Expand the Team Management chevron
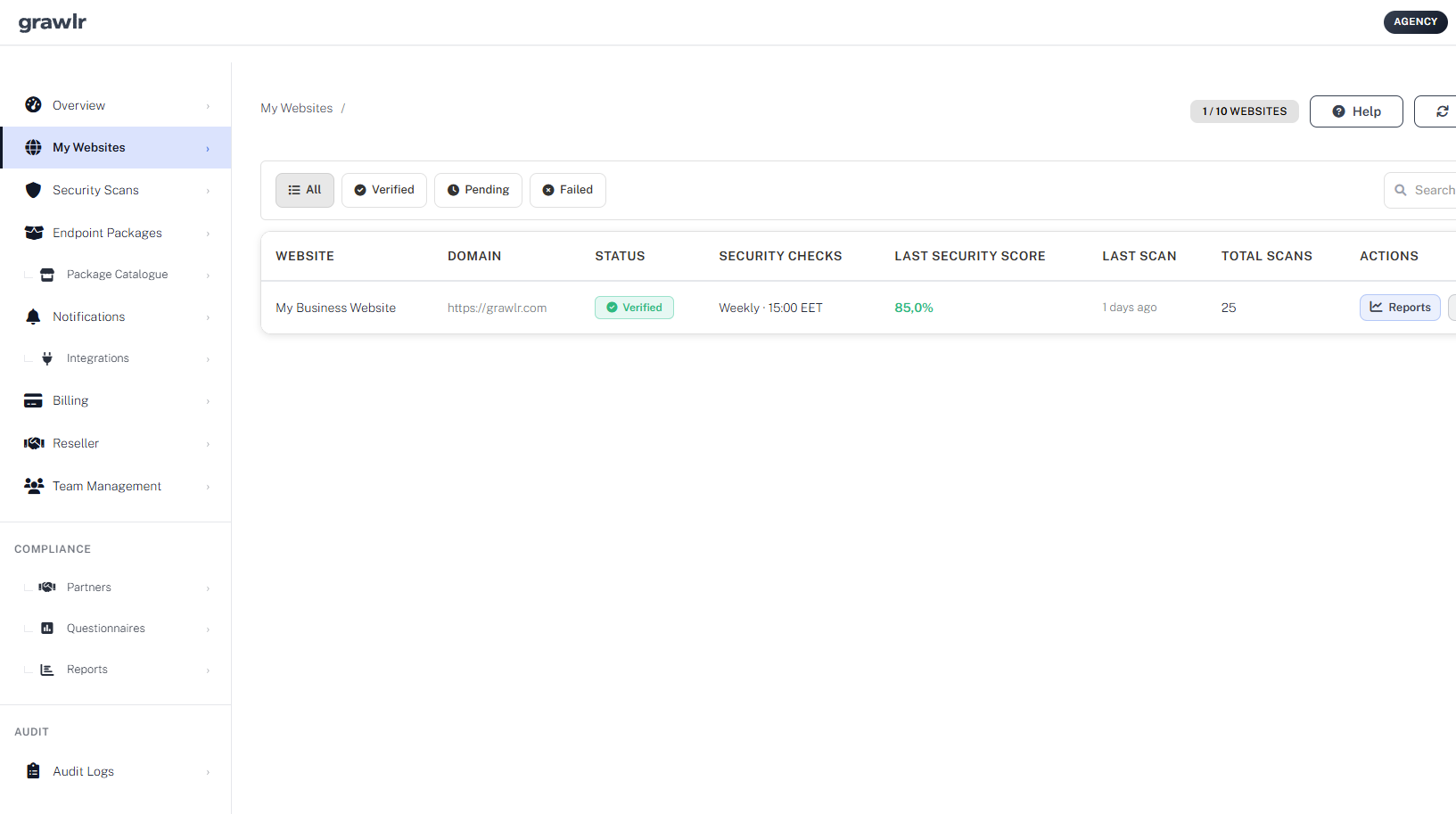The height and width of the screenshot is (814, 1456). point(208,487)
